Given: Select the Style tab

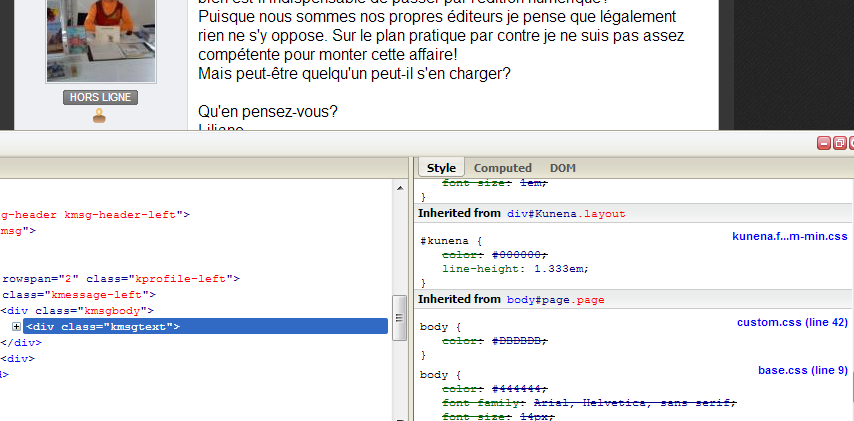Looking at the screenshot, I should tap(441, 168).
